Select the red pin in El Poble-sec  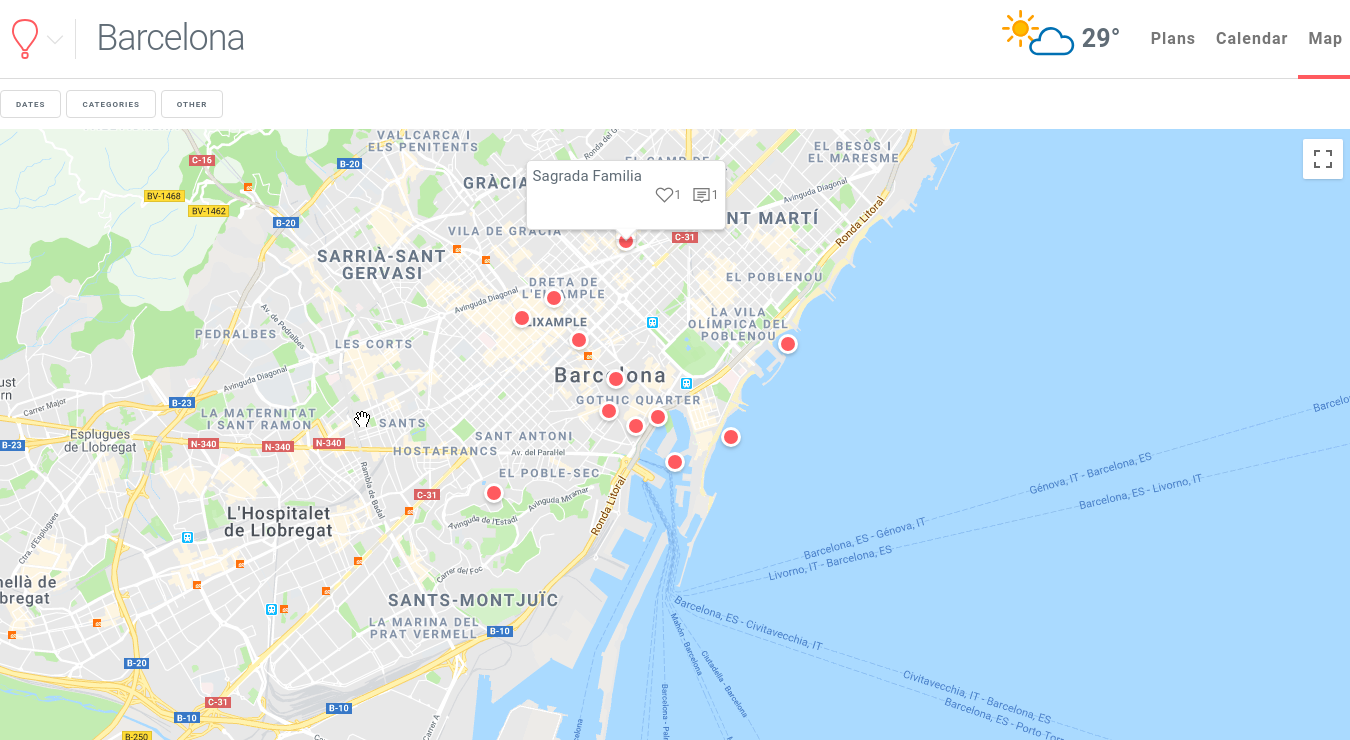click(494, 493)
